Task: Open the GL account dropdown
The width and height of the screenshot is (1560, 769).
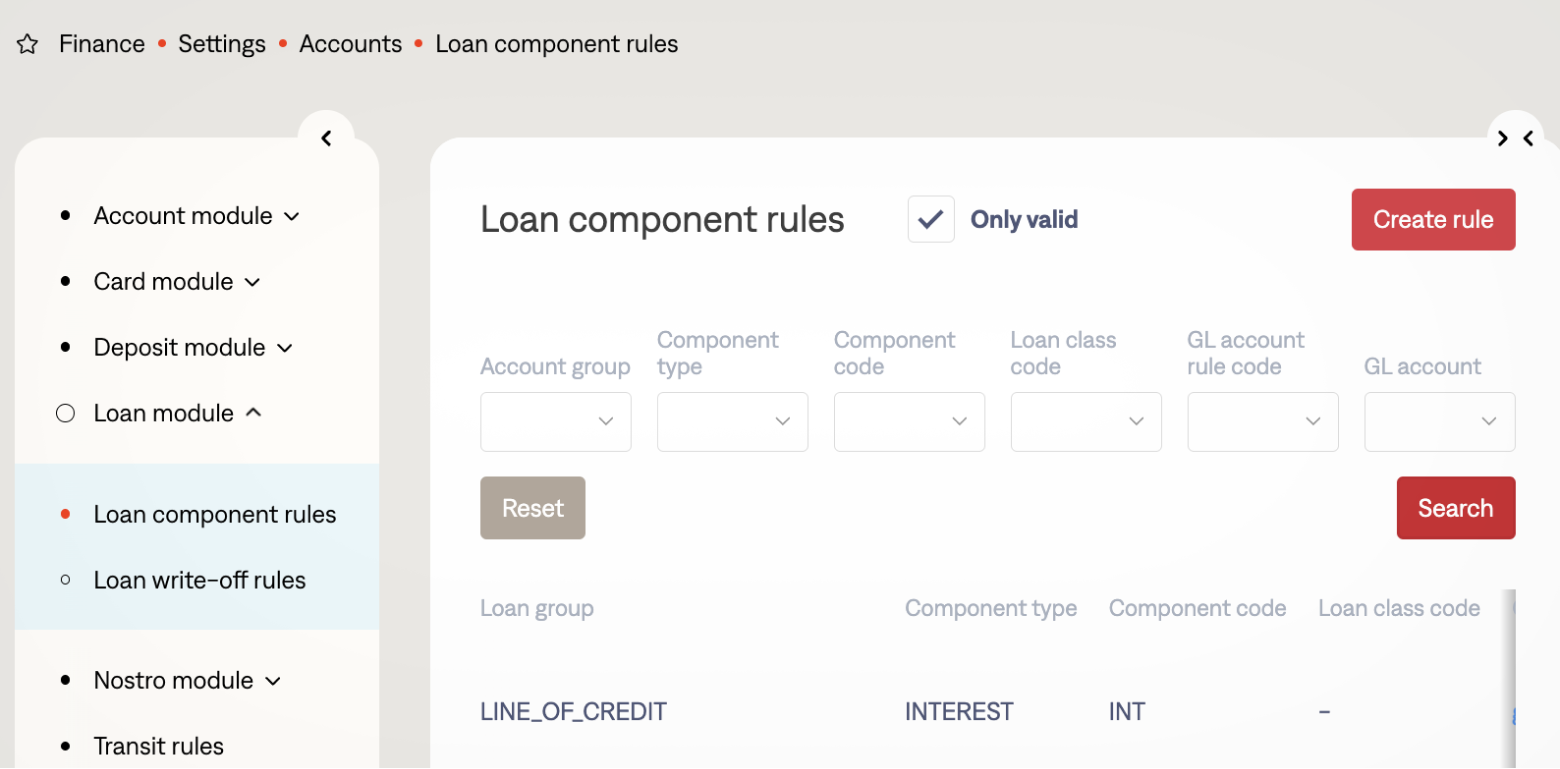Action: (x=1439, y=422)
